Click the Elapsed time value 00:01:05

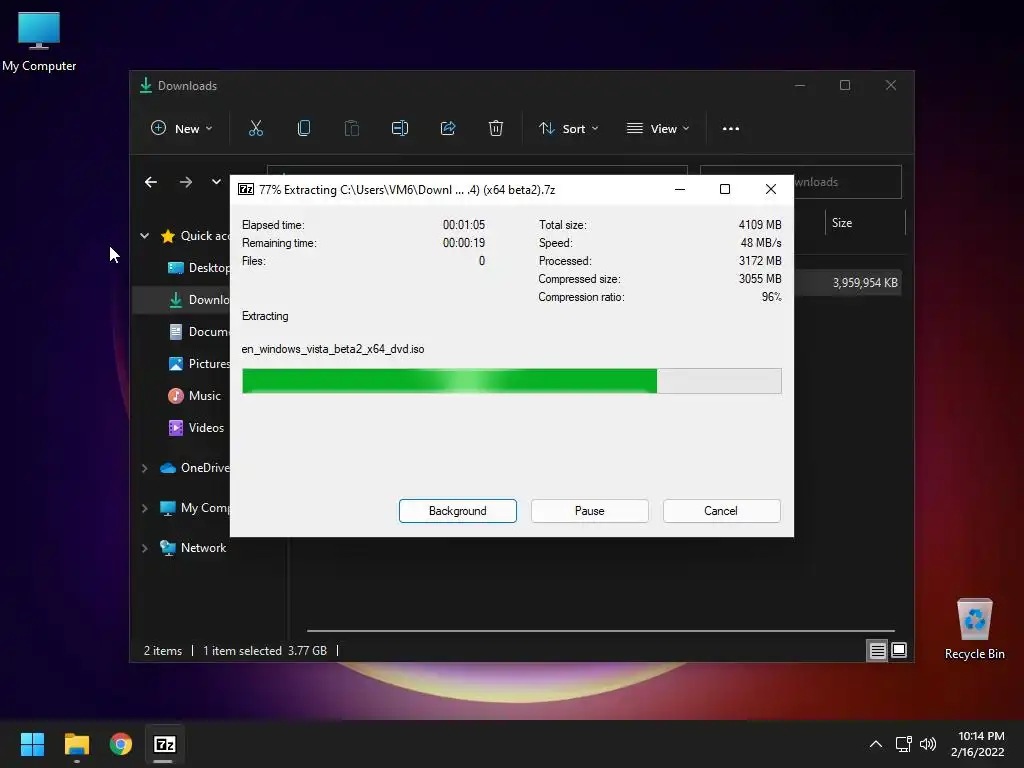(x=464, y=225)
